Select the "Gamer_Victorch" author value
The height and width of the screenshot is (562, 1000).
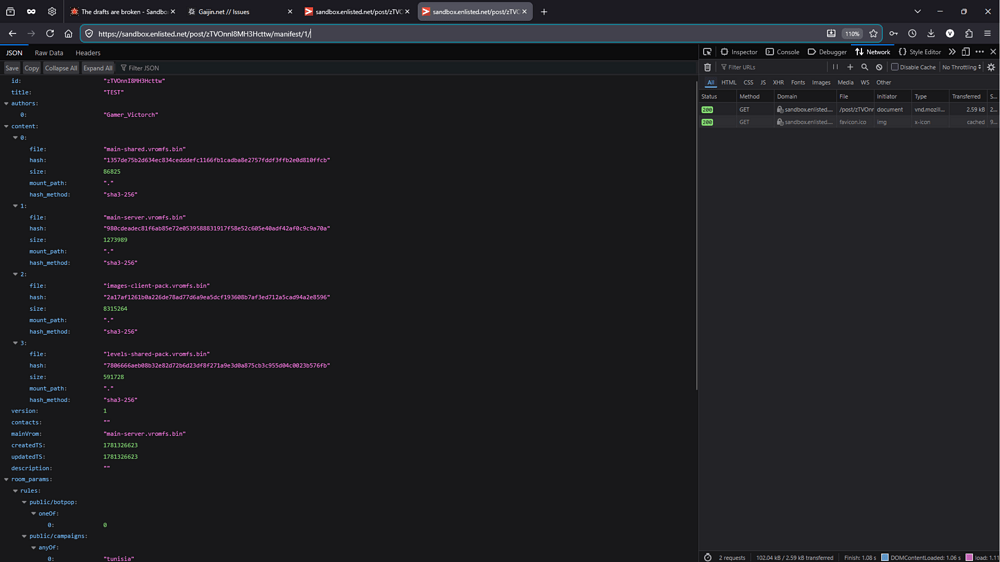[131, 115]
